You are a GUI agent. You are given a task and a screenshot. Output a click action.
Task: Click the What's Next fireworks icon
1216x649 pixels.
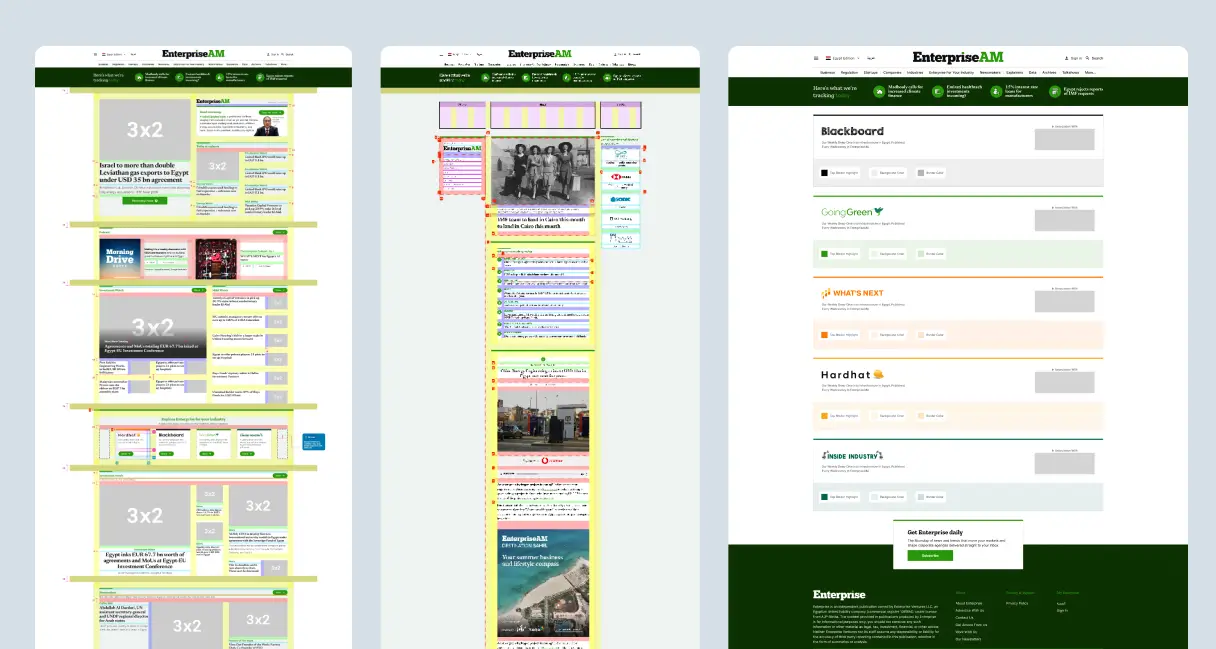click(x=826, y=292)
